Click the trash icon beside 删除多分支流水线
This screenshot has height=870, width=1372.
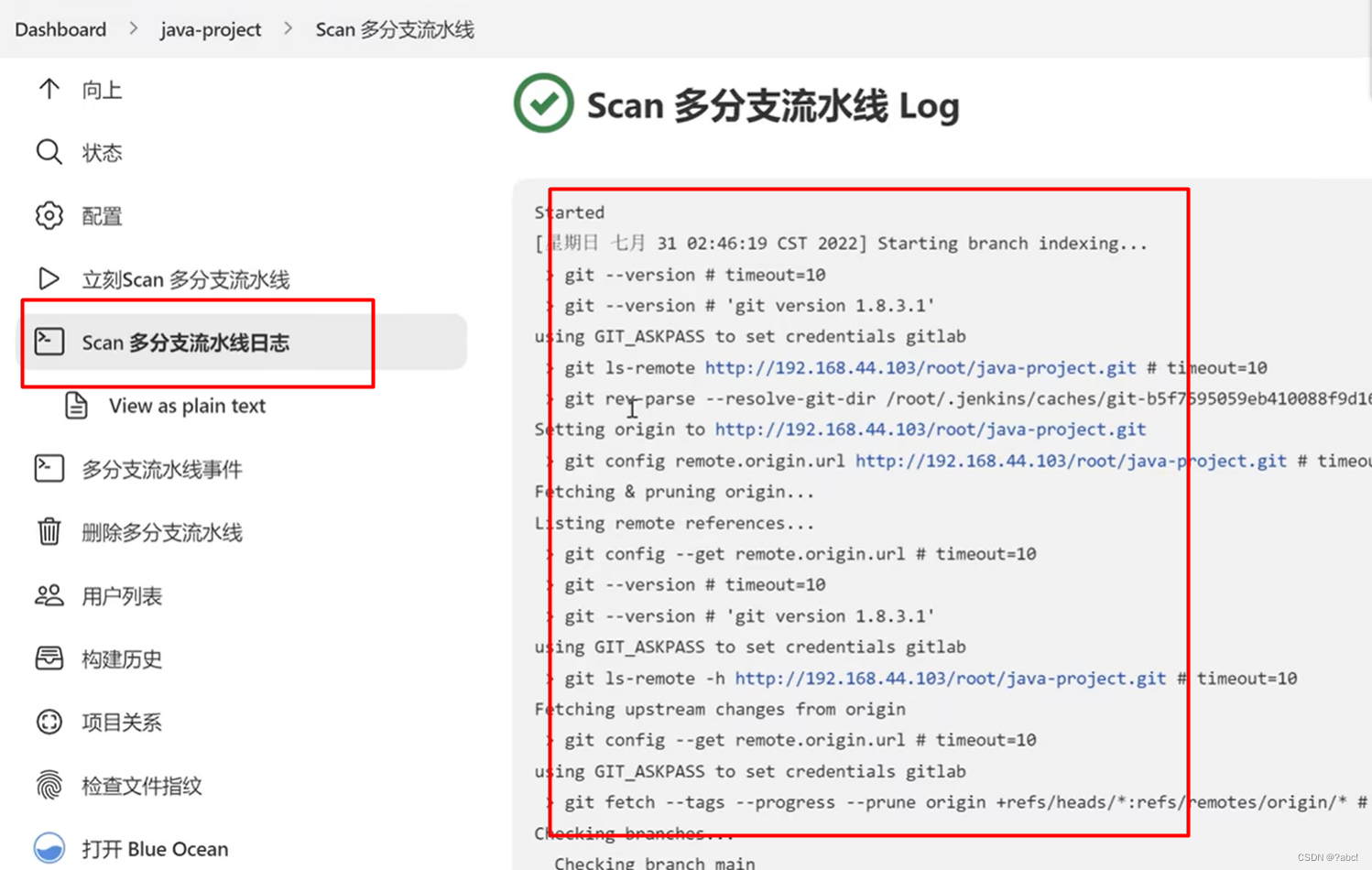click(x=49, y=531)
